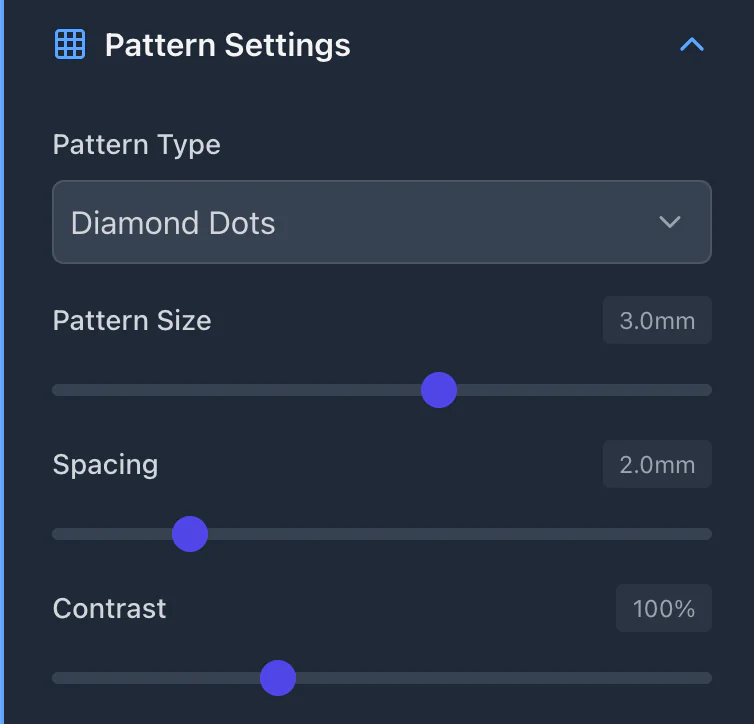Image resolution: width=754 pixels, height=724 pixels.
Task: Click the Contrast label text
Action: (x=109, y=608)
